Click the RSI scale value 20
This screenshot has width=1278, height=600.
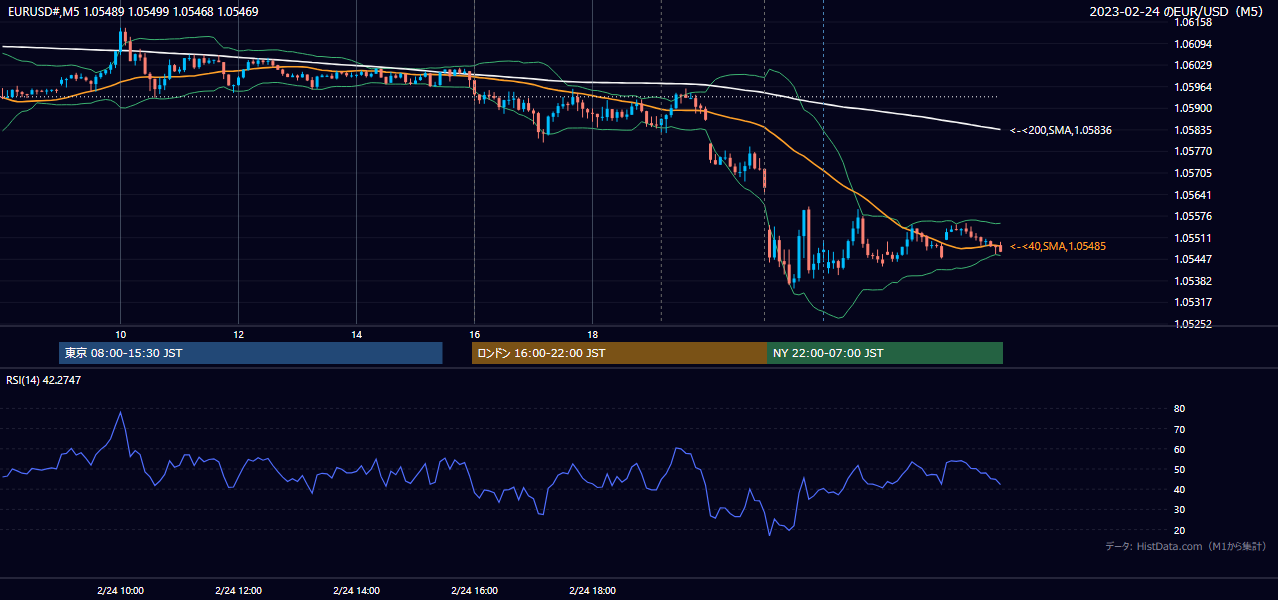1180,530
